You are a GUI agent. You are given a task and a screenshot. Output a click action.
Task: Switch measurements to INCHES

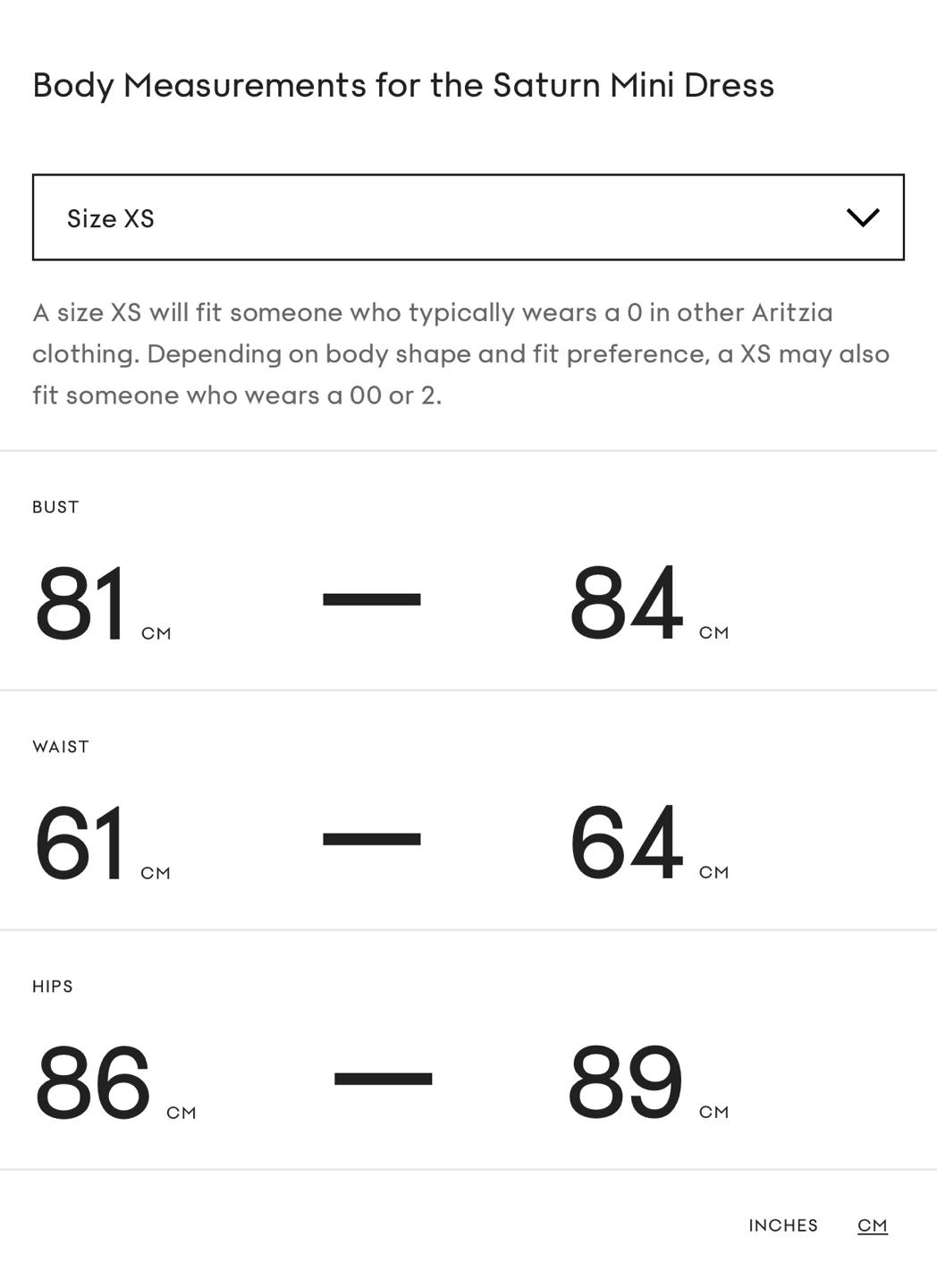pyautogui.click(x=783, y=1225)
